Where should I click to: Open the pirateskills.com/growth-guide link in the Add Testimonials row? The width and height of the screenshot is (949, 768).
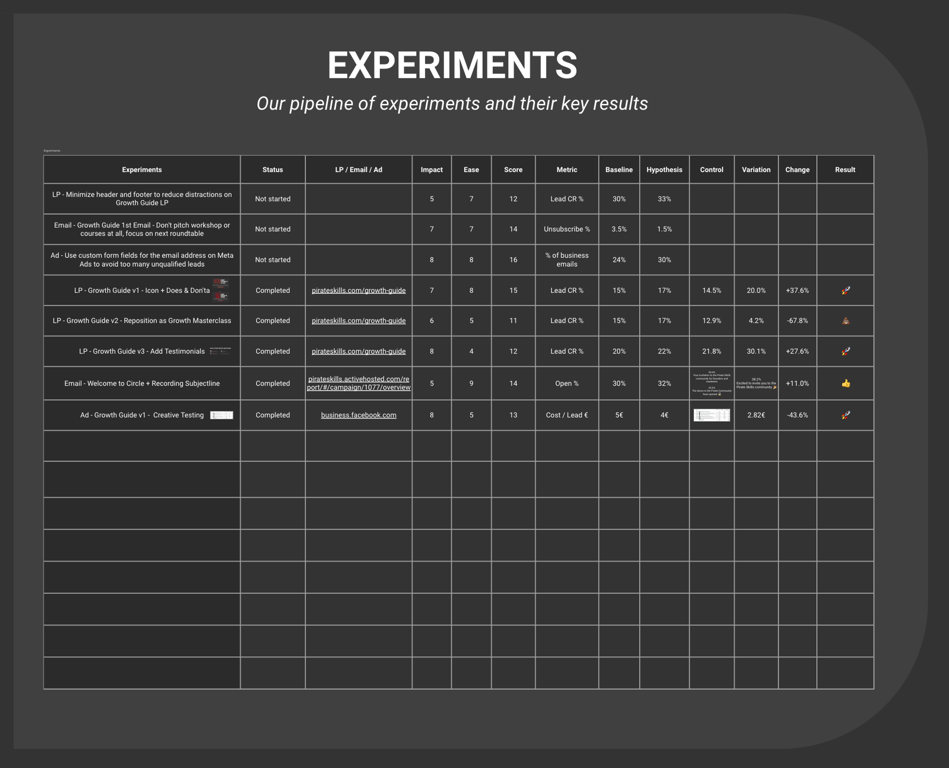(358, 351)
